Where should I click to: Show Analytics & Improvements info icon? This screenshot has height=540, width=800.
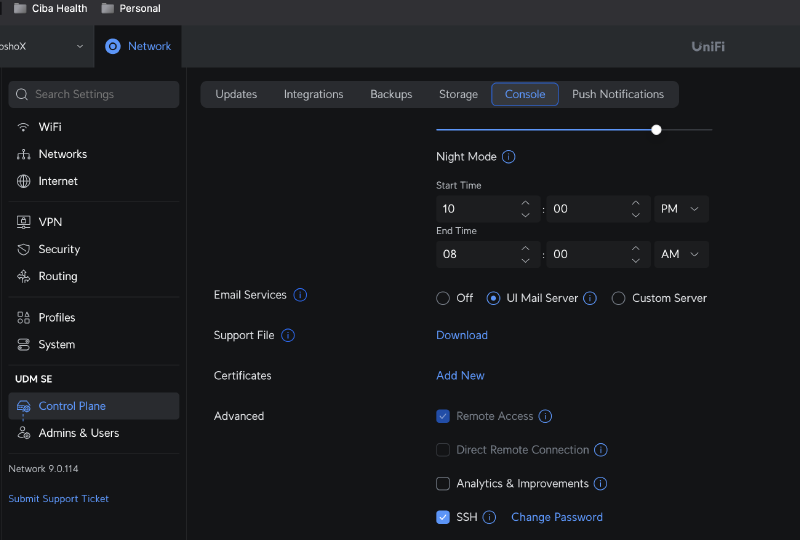tap(601, 484)
